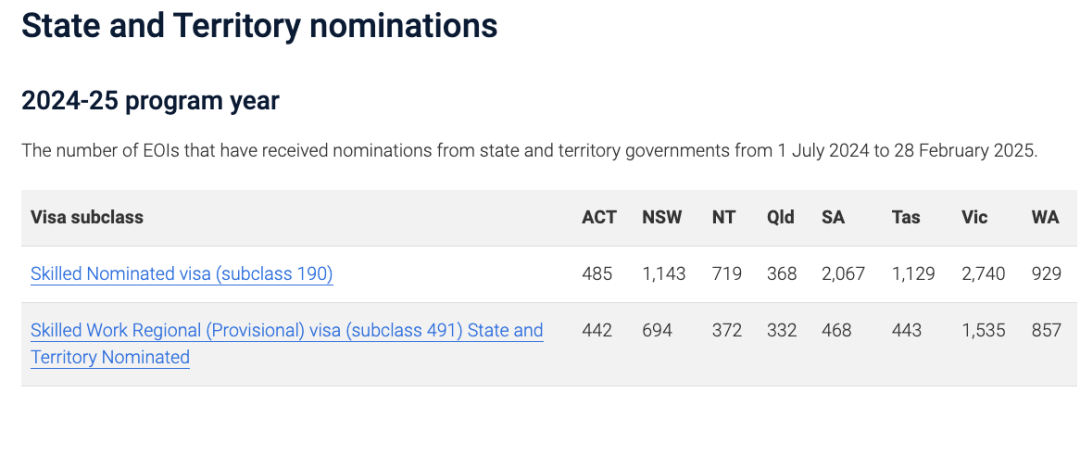Open the Skilled Nominated visa subclass 190 link
The width and height of the screenshot is (1080, 469).
click(x=181, y=273)
